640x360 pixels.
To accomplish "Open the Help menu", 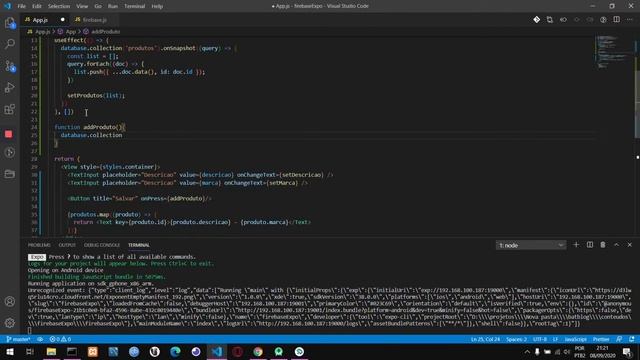I will tap(157, 6).
